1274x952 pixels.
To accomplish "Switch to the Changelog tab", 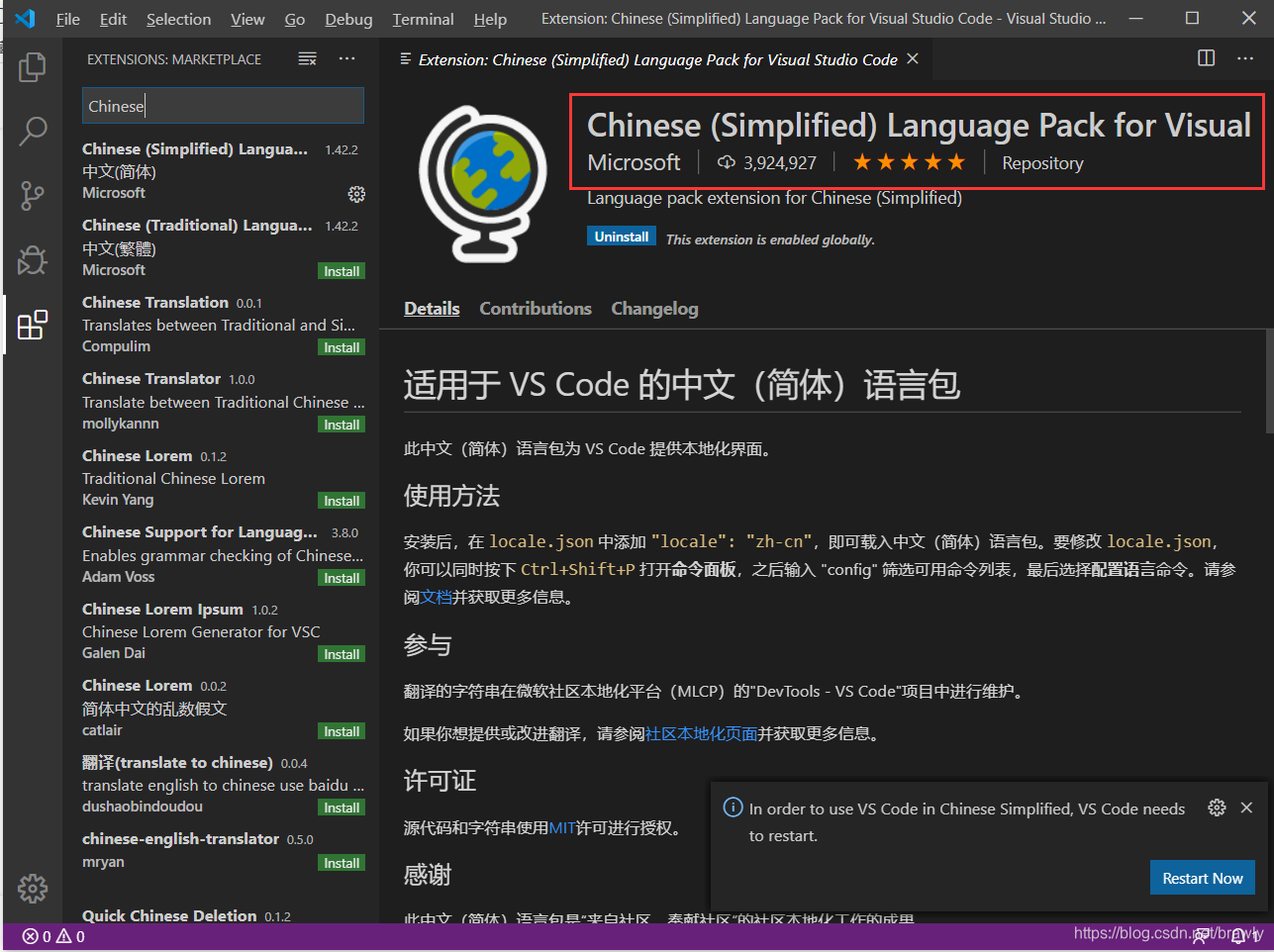I will [x=654, y=309].
